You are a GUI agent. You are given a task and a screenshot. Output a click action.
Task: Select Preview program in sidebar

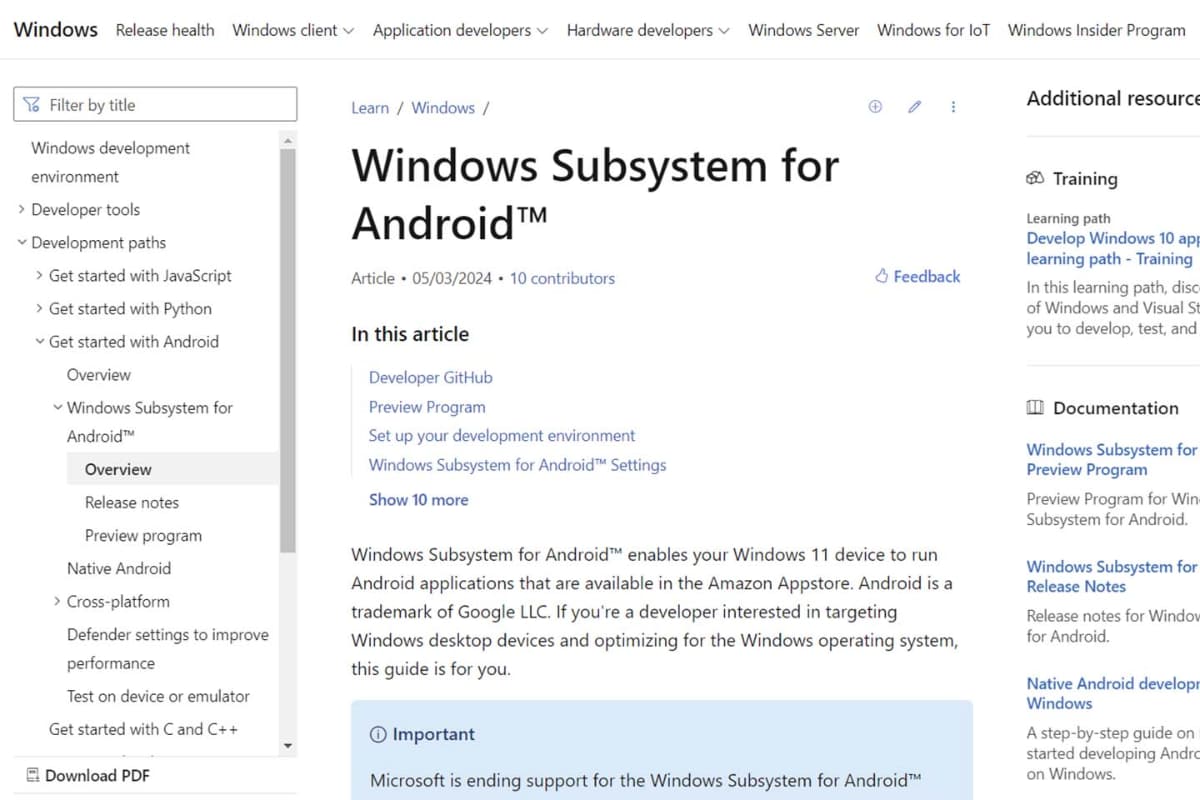[143, 536]
